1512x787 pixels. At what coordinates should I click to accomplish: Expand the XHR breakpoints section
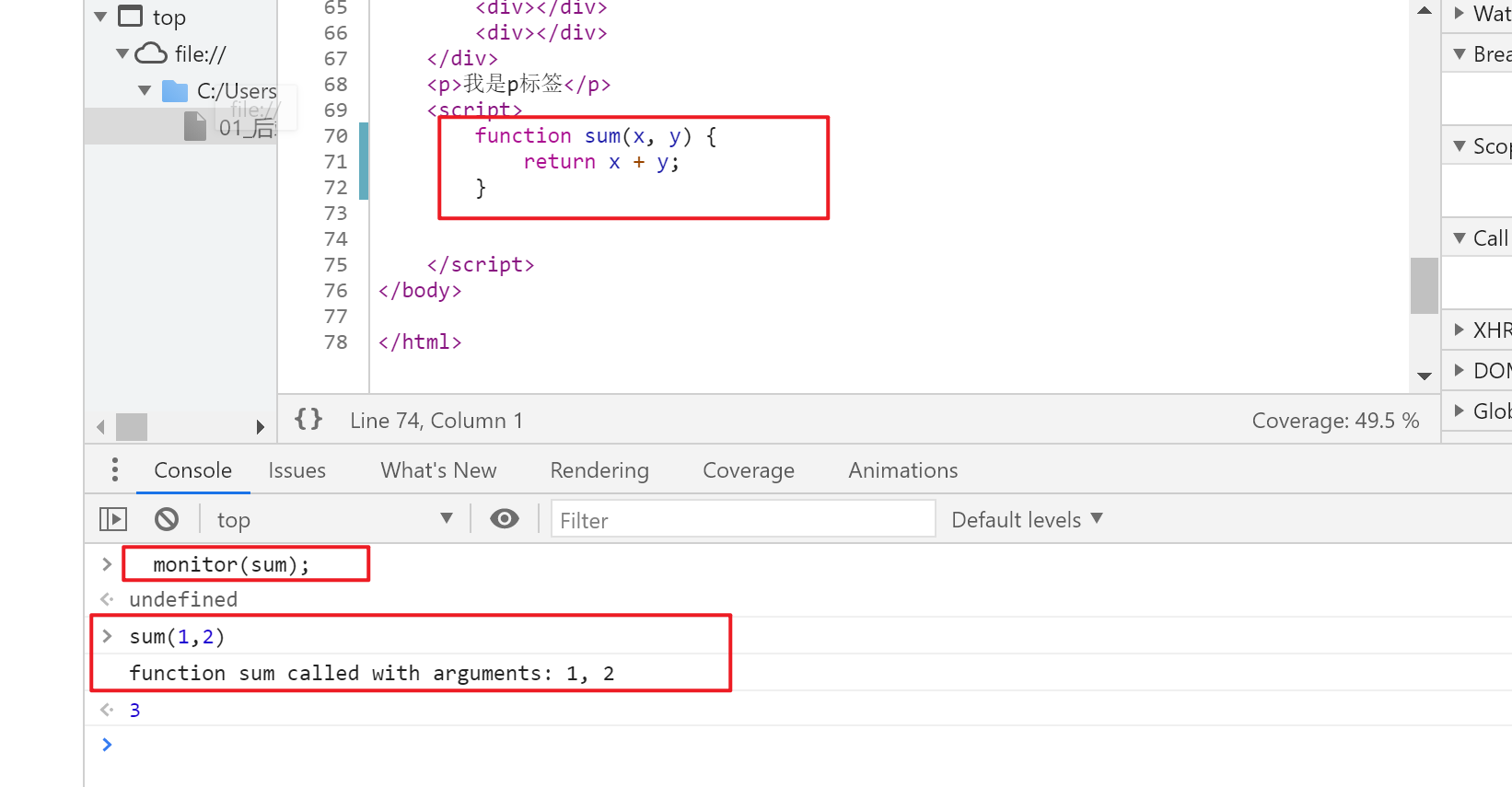click(1460, 330)
